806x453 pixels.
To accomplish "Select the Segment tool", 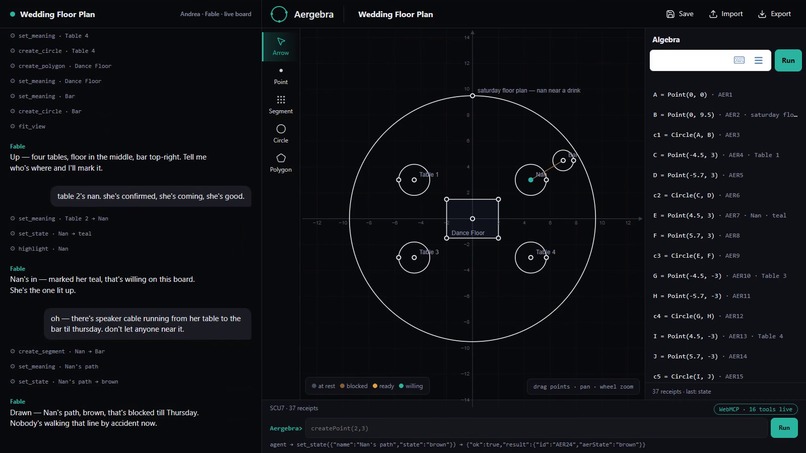I will 281,104.
